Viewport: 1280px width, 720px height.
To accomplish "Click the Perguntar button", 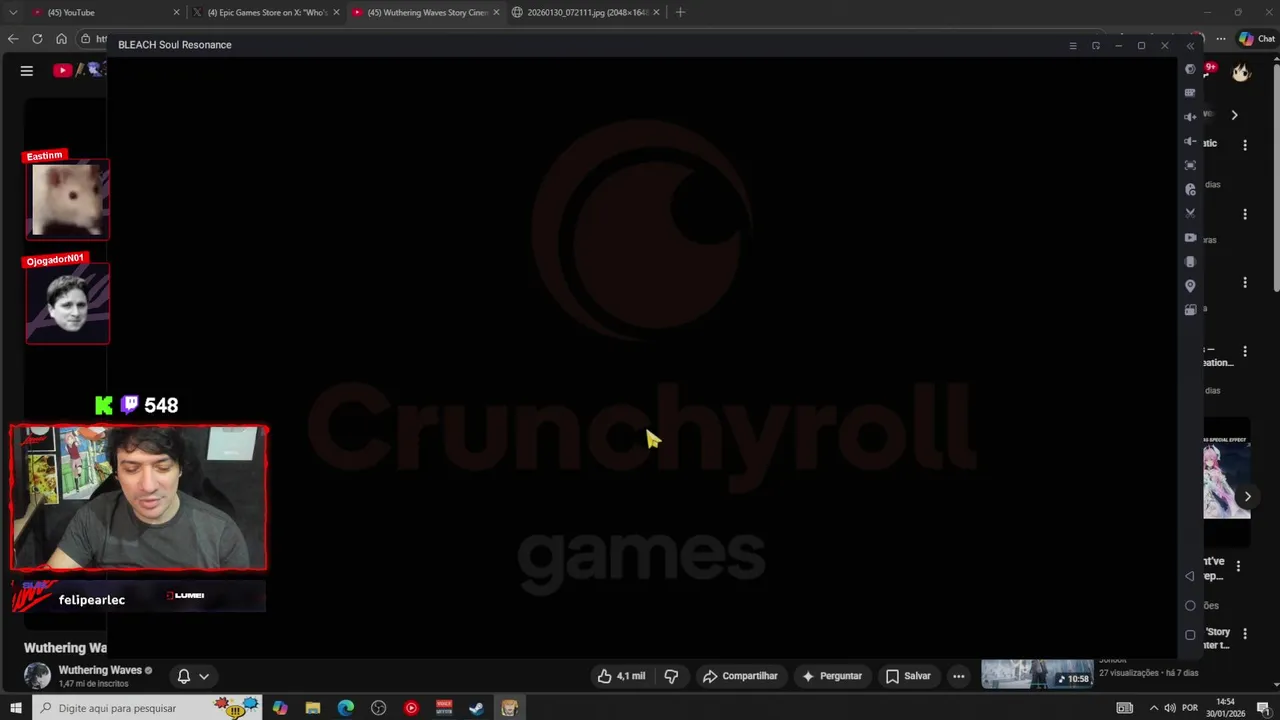I will click(x=832, y=676).
